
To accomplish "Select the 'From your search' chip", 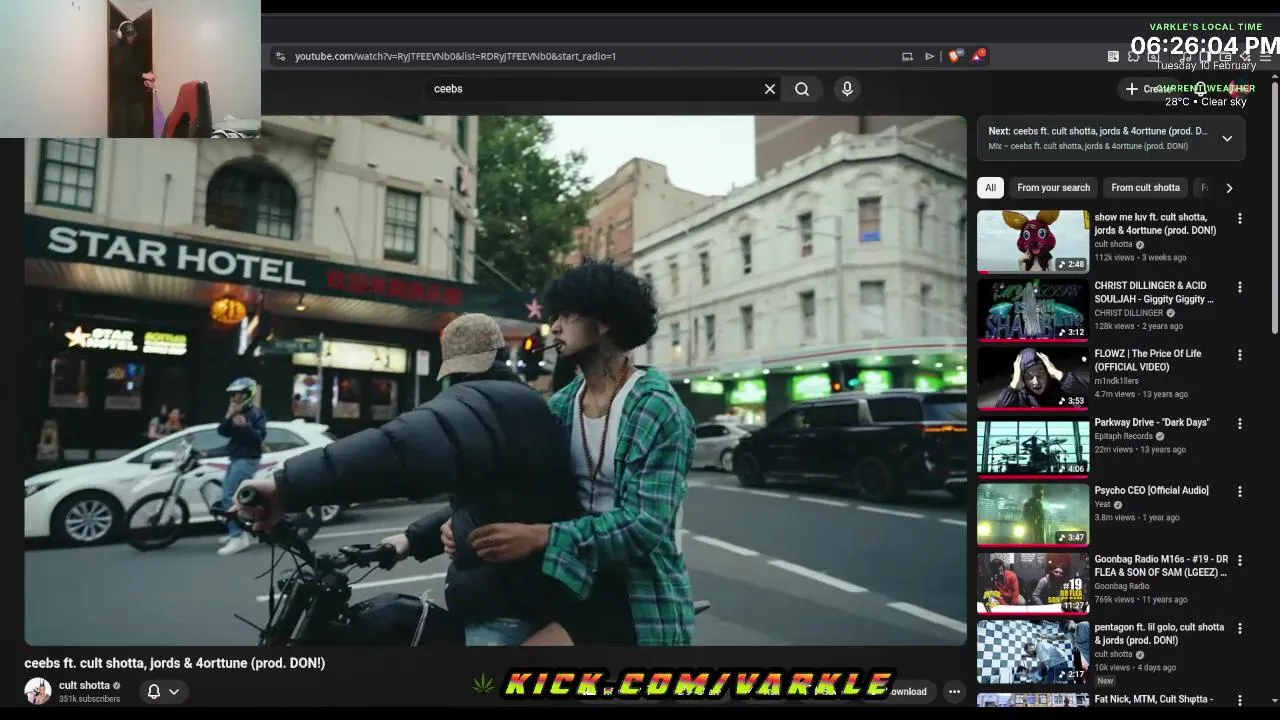I will 1053,188.
